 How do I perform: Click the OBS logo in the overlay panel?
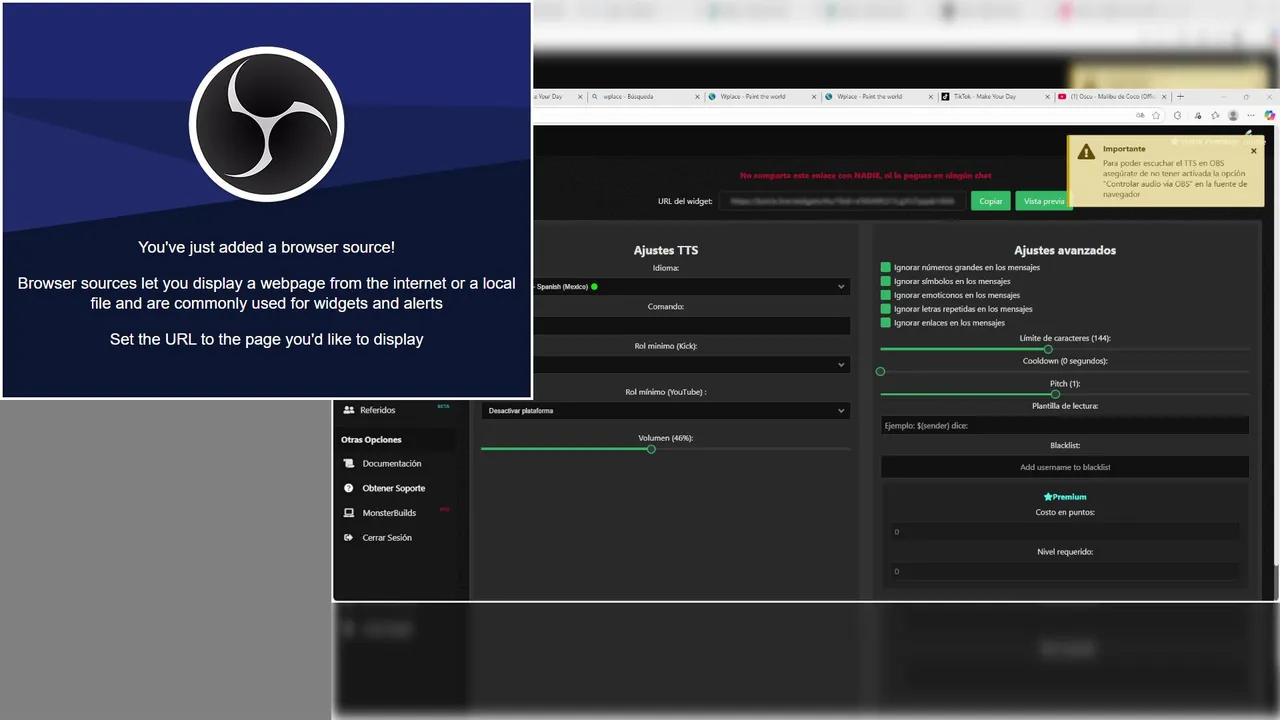266,124
